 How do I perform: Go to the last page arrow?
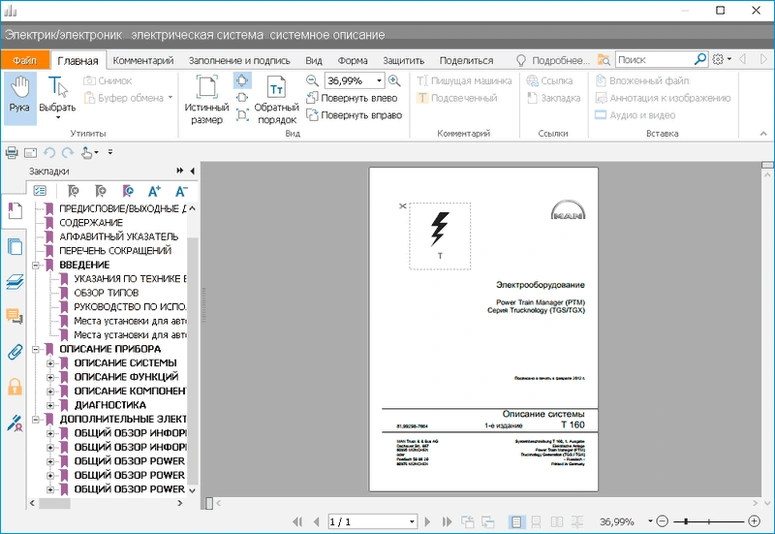coord(447,521)
